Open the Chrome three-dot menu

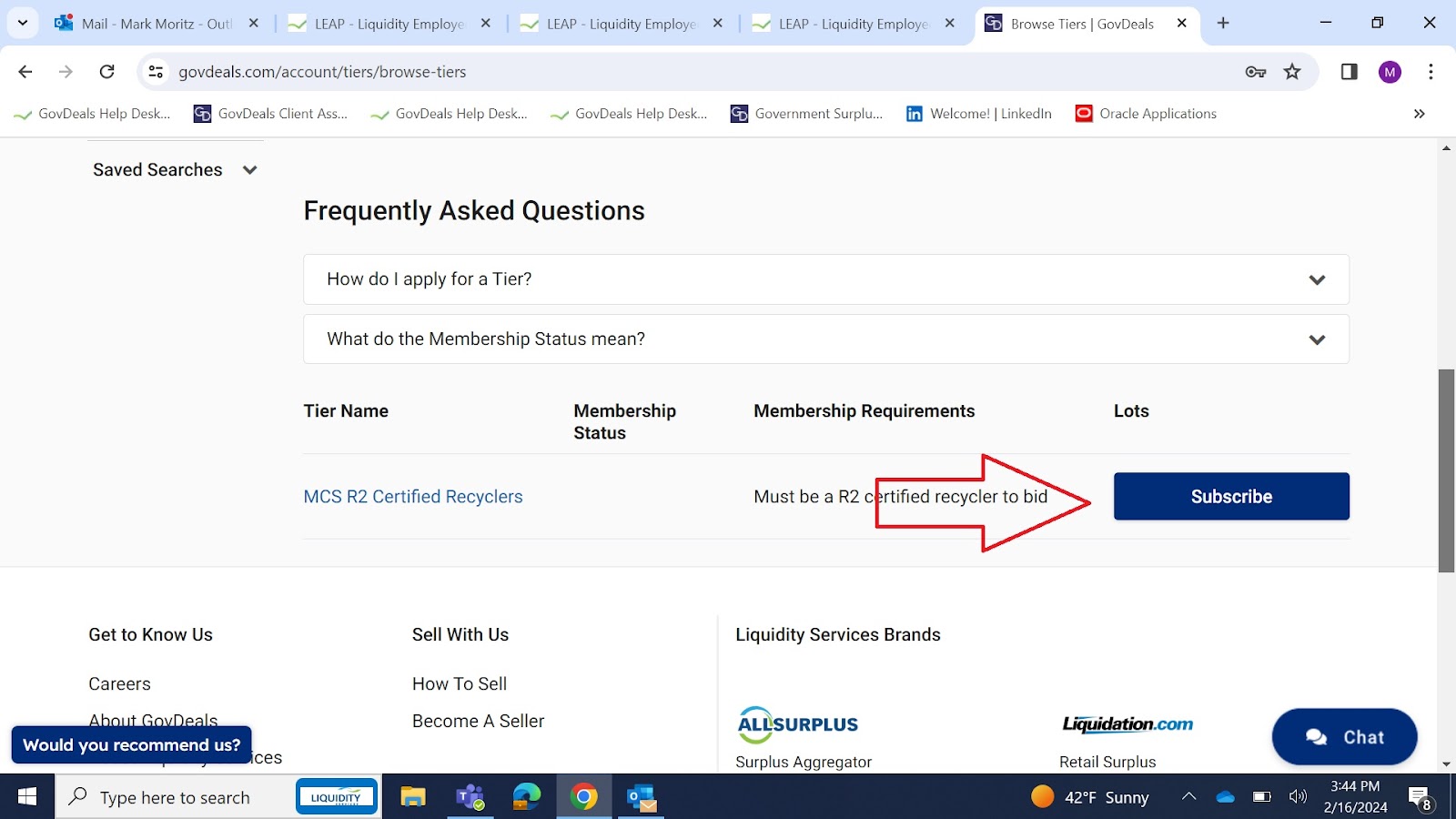click(1431, 72)
